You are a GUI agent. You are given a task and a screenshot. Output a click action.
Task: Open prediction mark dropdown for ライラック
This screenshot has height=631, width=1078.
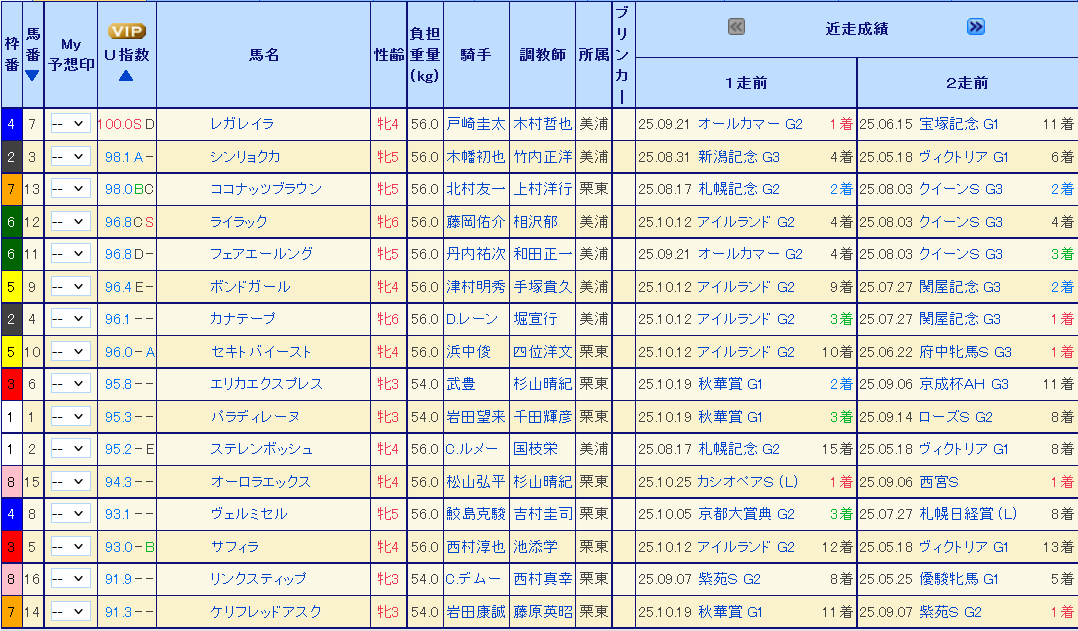[70, 221]
